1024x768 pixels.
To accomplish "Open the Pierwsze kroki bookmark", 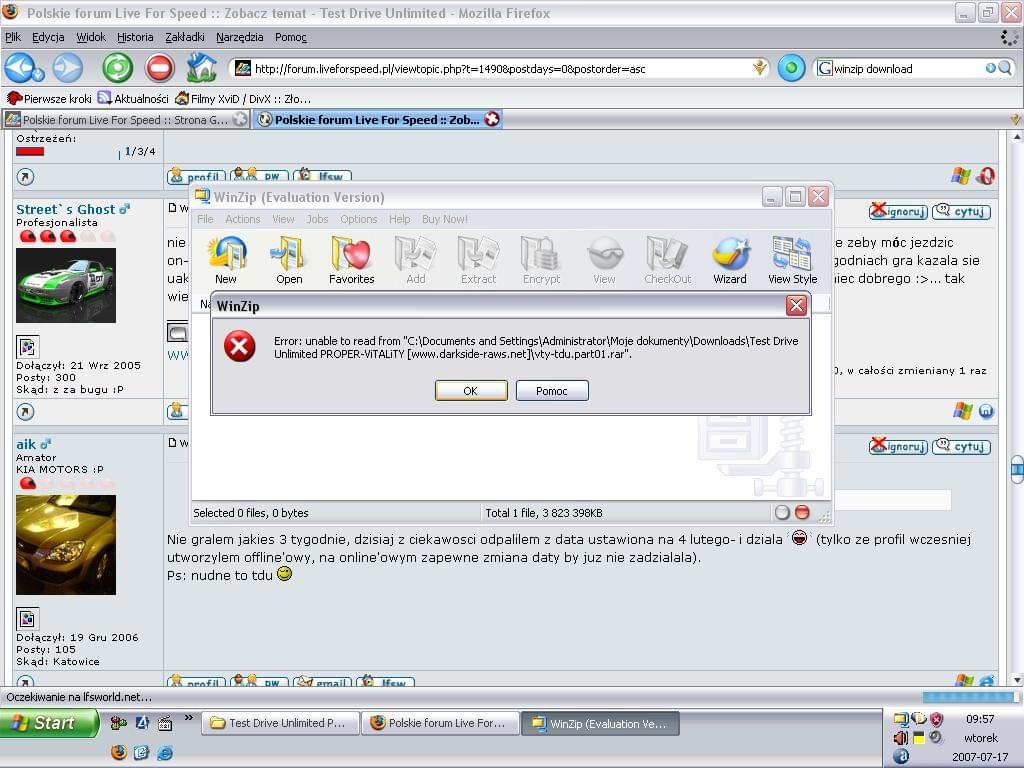I will [49, 99].
